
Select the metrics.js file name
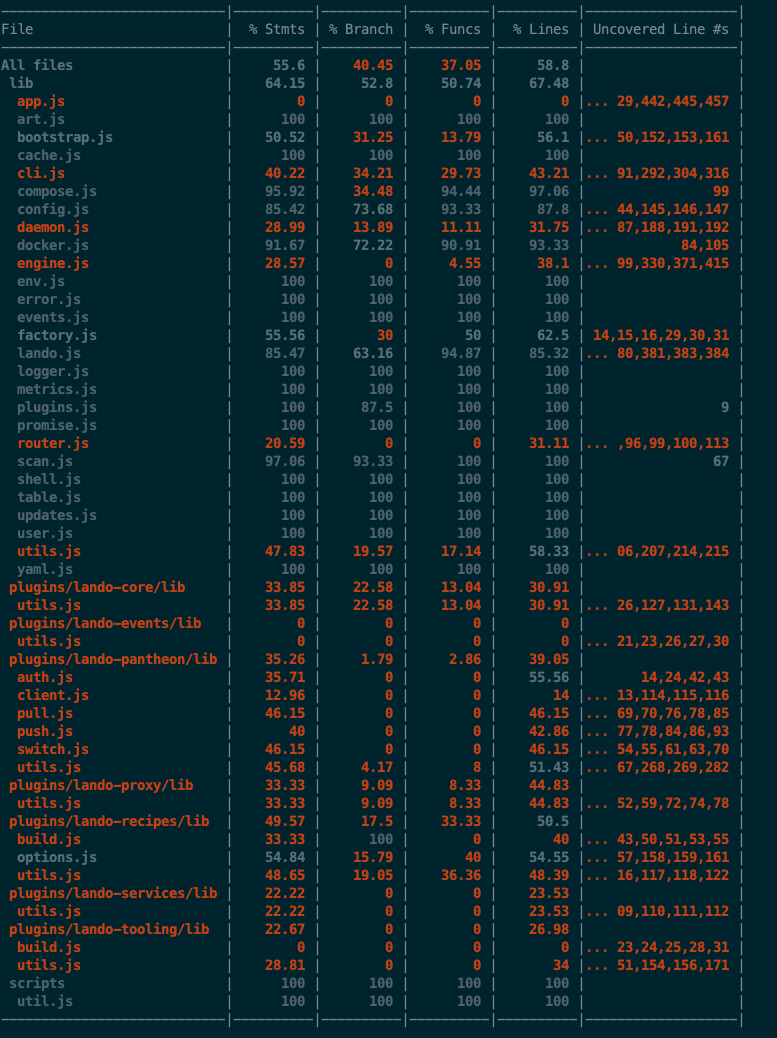click(57, 389)
